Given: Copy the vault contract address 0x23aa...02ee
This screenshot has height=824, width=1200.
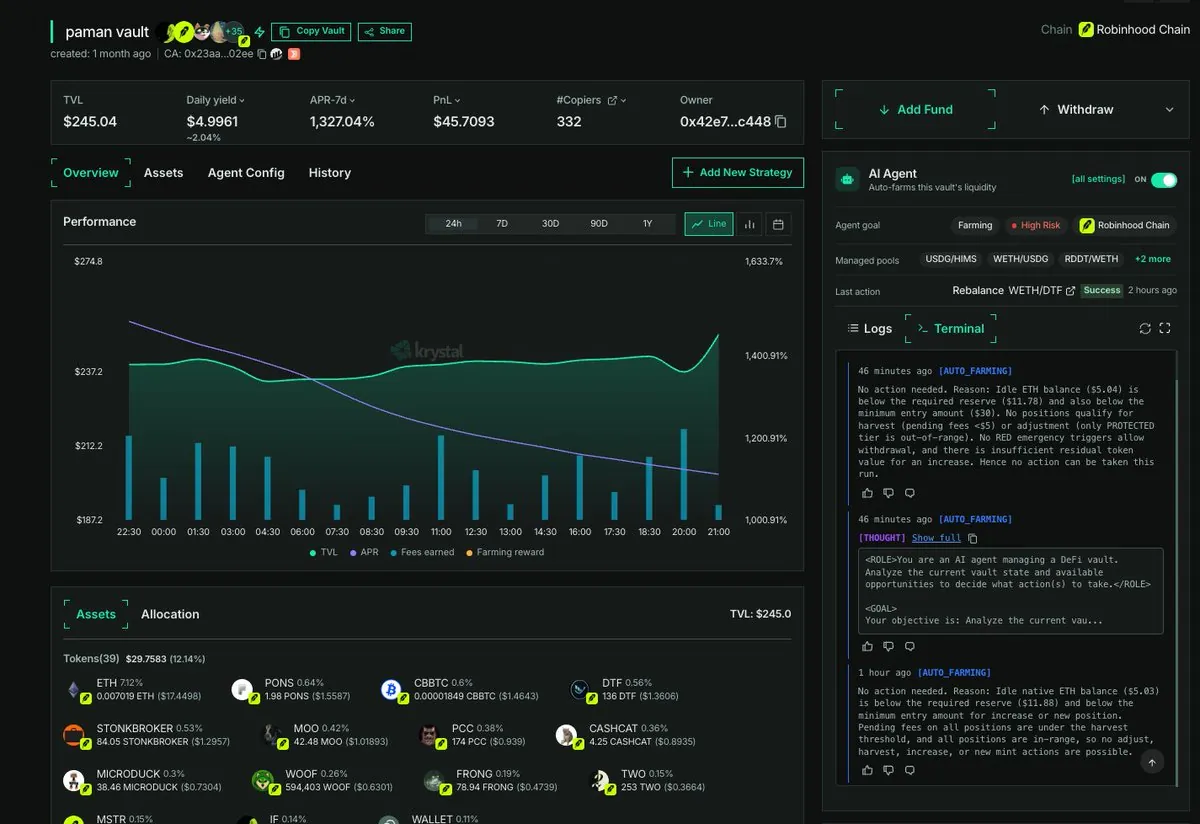Looking at the screenshot, I should [262, 54].
